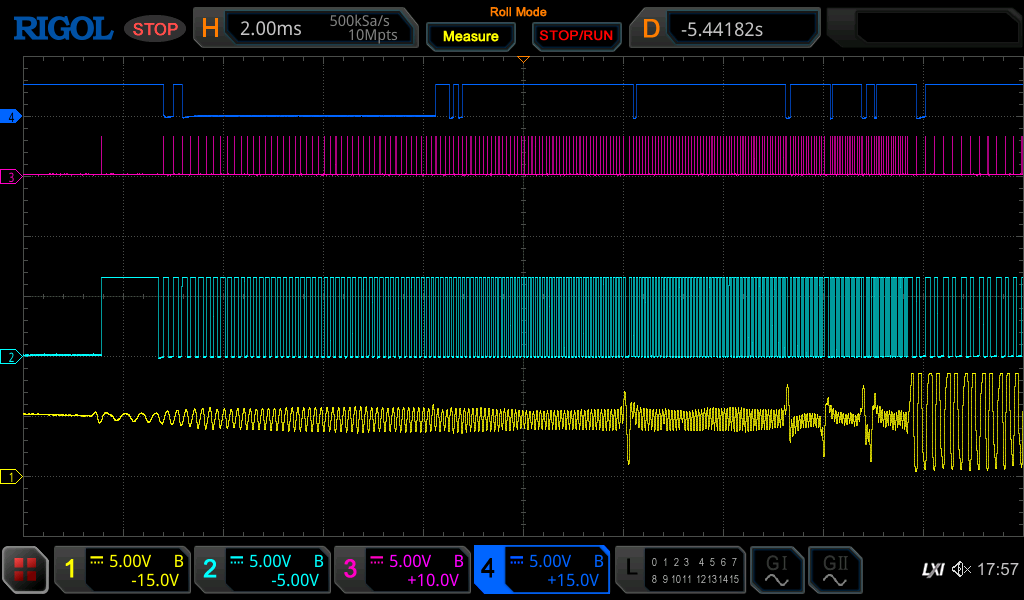
Task: Click the 10Mpts memory depth readout
Action: coord(372,35)
